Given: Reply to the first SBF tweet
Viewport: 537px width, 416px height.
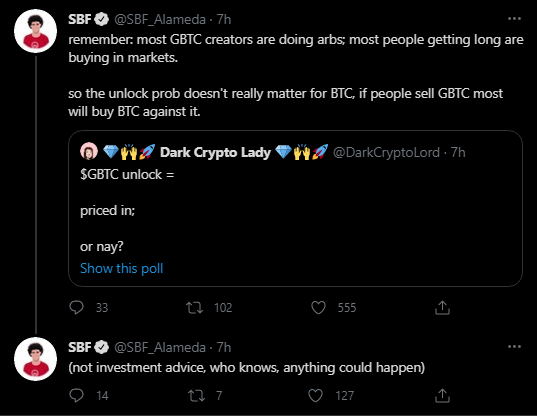Looking at the screenshot, I should [76, 307].
